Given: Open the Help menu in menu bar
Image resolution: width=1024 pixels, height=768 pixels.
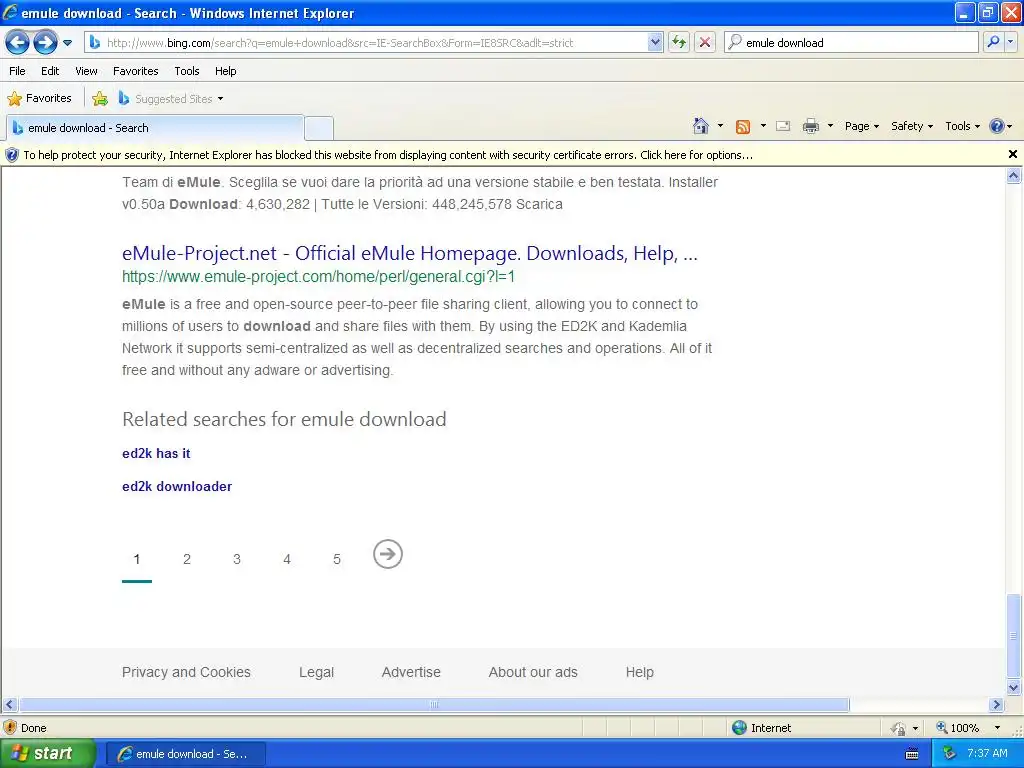Looking at the screenshot, I should [225, 71].
